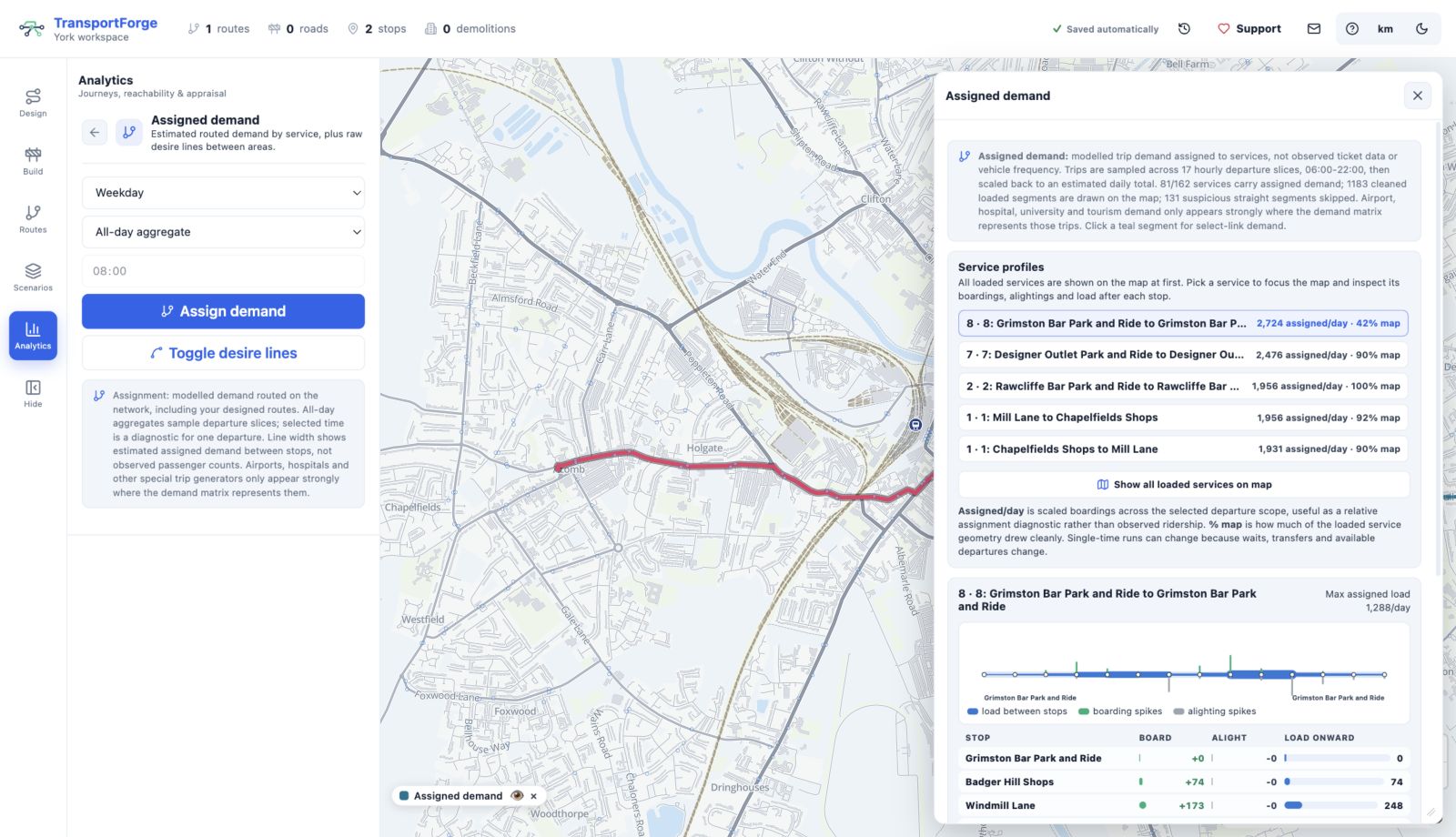Screen dimensions: 1456x837
Task: Click the routes counter in the top bar
Action: (218, 29)
